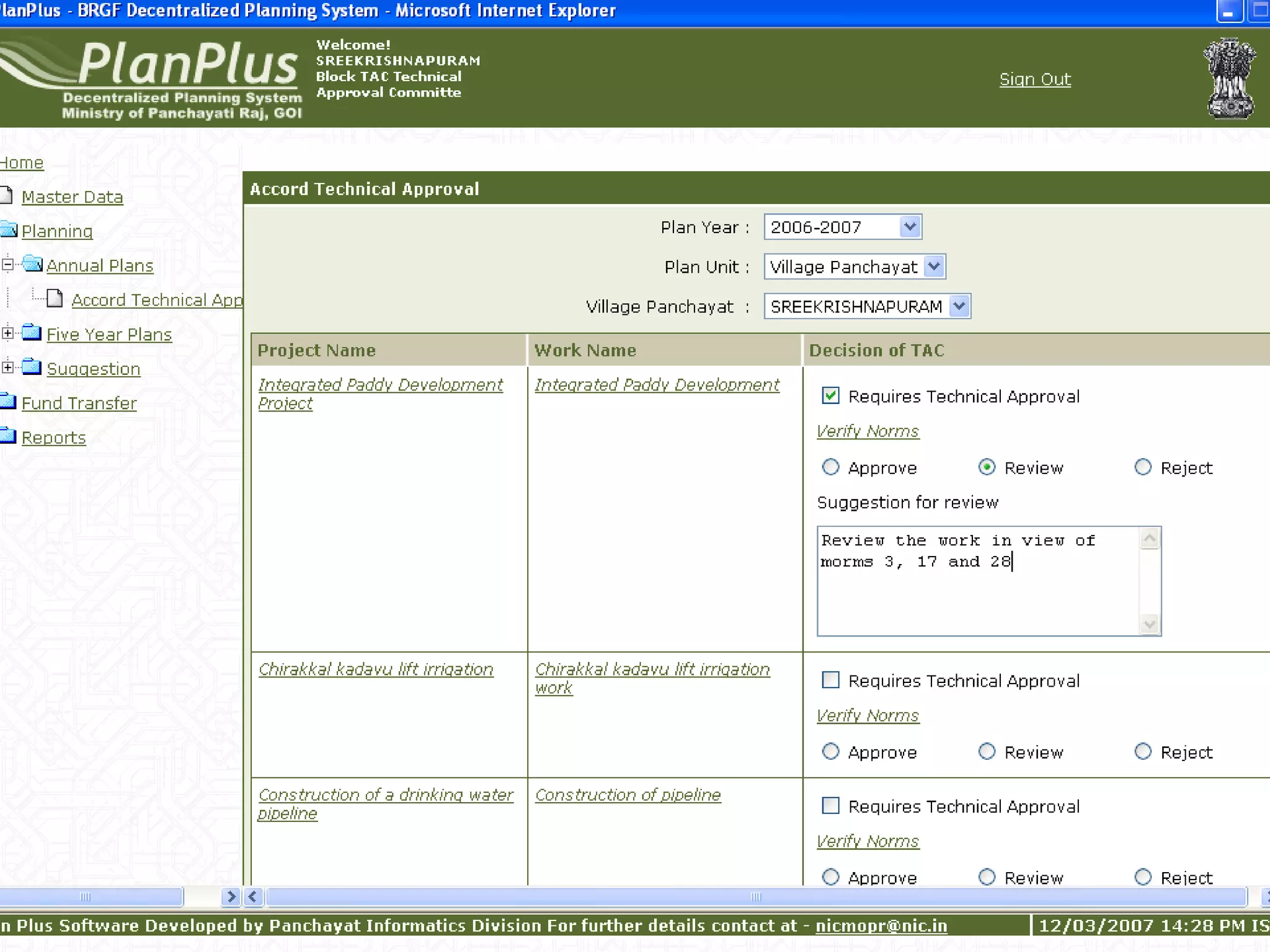Select Reject for Chirakkal kadavu lift irrigation work
Screen dimensions: 1270x952
[x=1142, y=752]
